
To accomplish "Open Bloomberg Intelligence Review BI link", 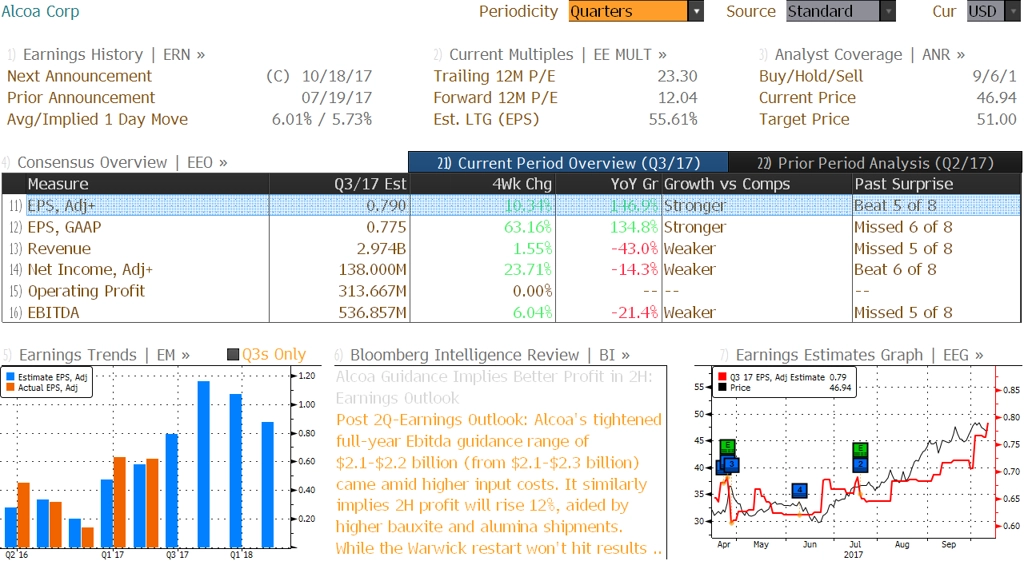I will pos(490,355).
